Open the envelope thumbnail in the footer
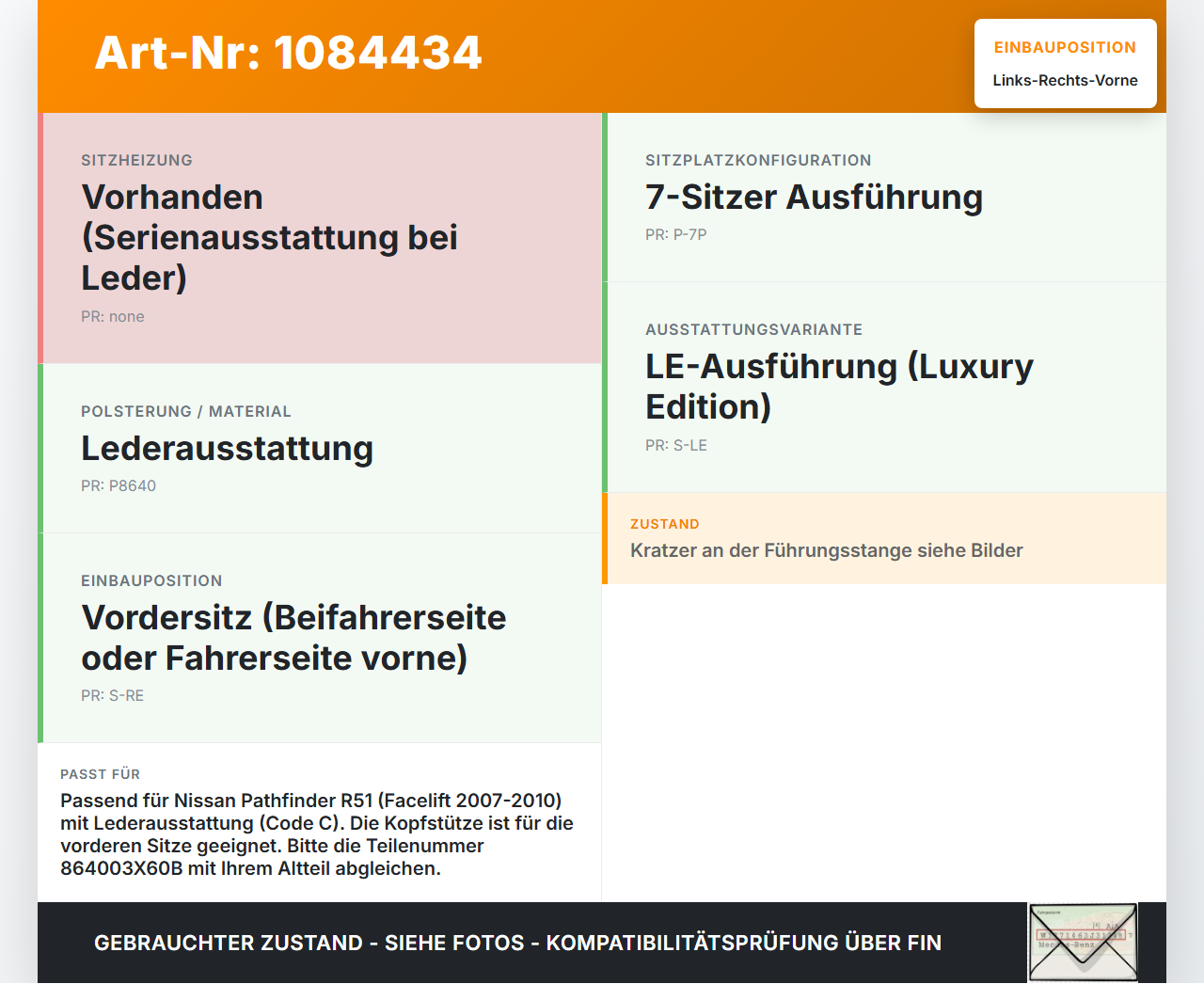Viewport: 1204px width, 984px height. coord(1083,943)
